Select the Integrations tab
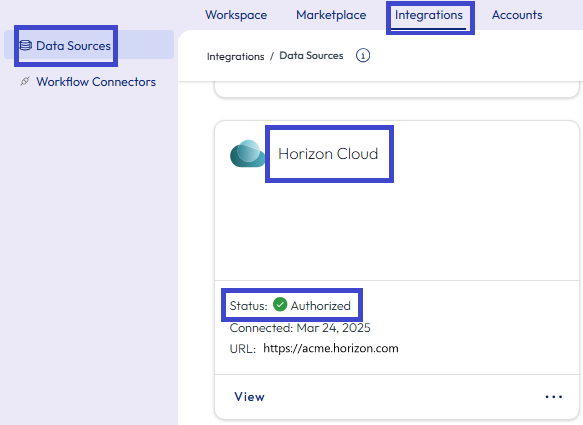583x425 pixels. click(429, 15)
